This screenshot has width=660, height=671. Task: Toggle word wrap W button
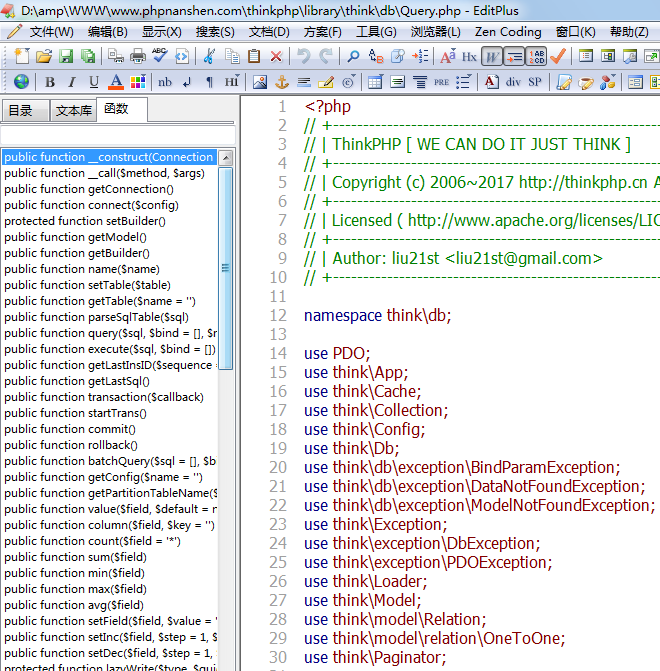[x=492, y=56]
